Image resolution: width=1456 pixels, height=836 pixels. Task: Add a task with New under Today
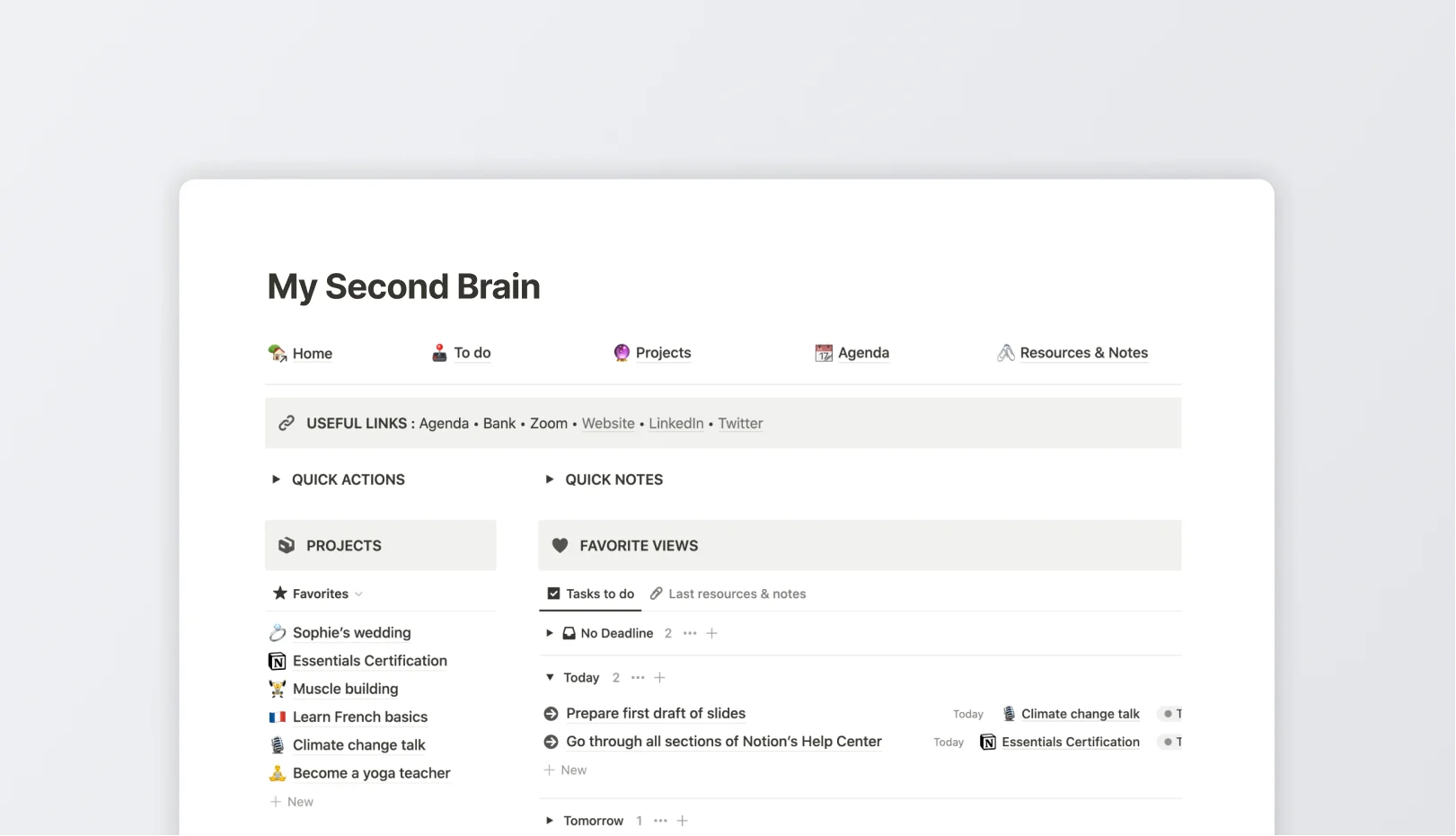565,770
